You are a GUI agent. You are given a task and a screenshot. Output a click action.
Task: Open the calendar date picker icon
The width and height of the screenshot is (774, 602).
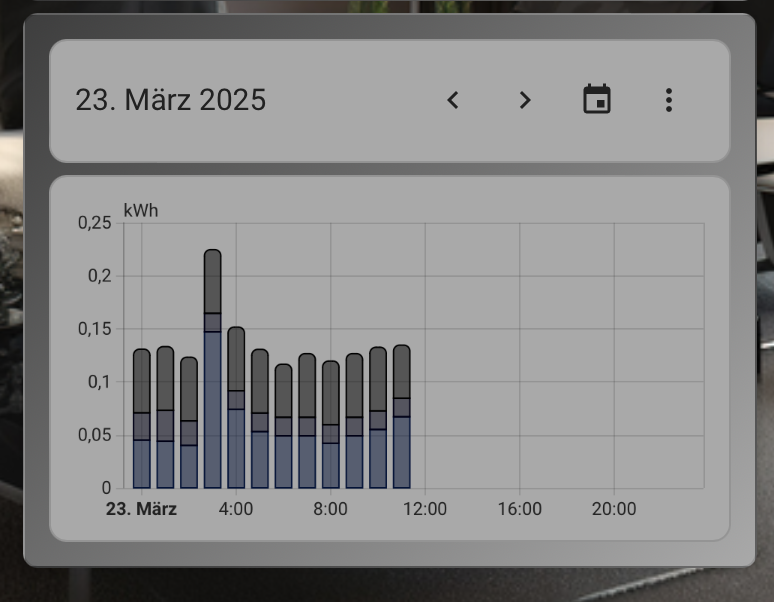tap(597, 100)
